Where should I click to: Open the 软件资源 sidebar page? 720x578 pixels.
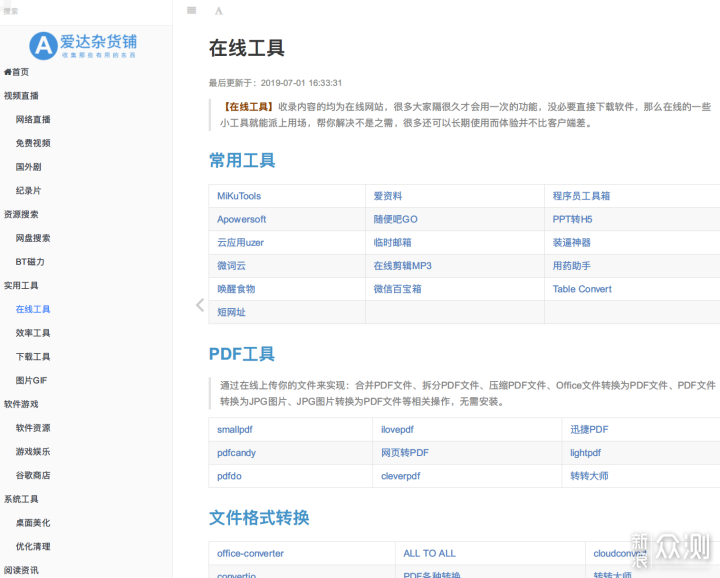[x=33, y=428]
